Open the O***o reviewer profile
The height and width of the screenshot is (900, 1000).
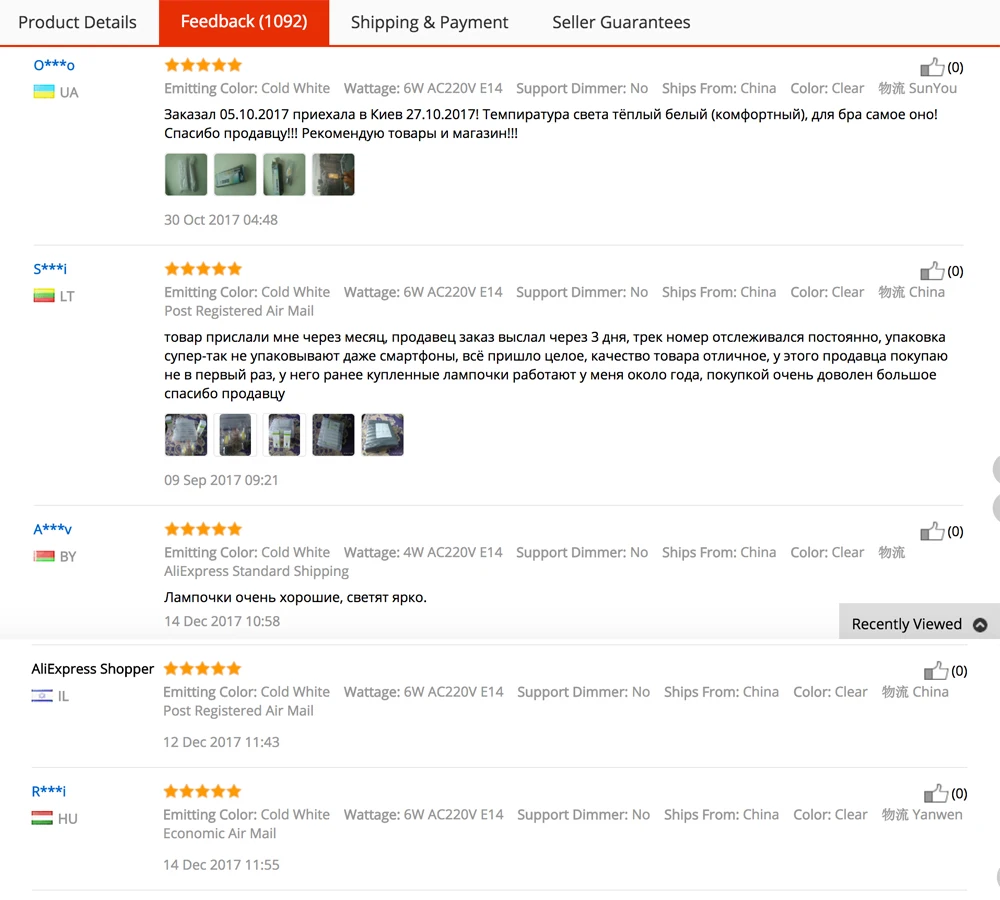pos(54,65)
